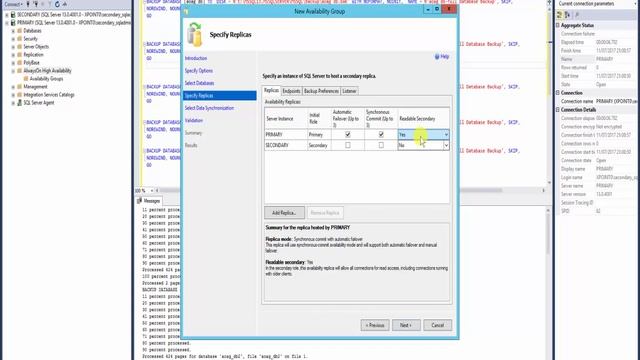Click the Integration Services Catalogs folder icon
The image size is (640, 360).
(20, 95)
